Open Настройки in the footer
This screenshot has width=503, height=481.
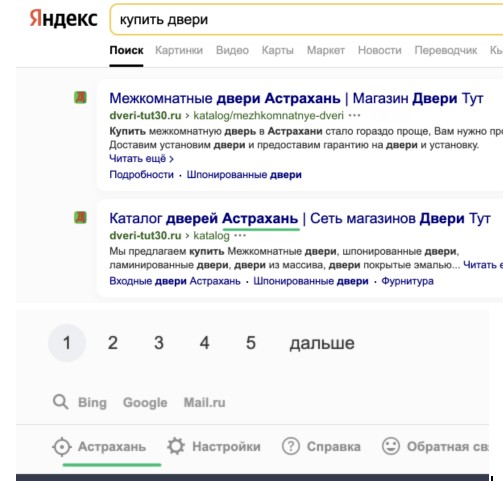pos(226,447)
